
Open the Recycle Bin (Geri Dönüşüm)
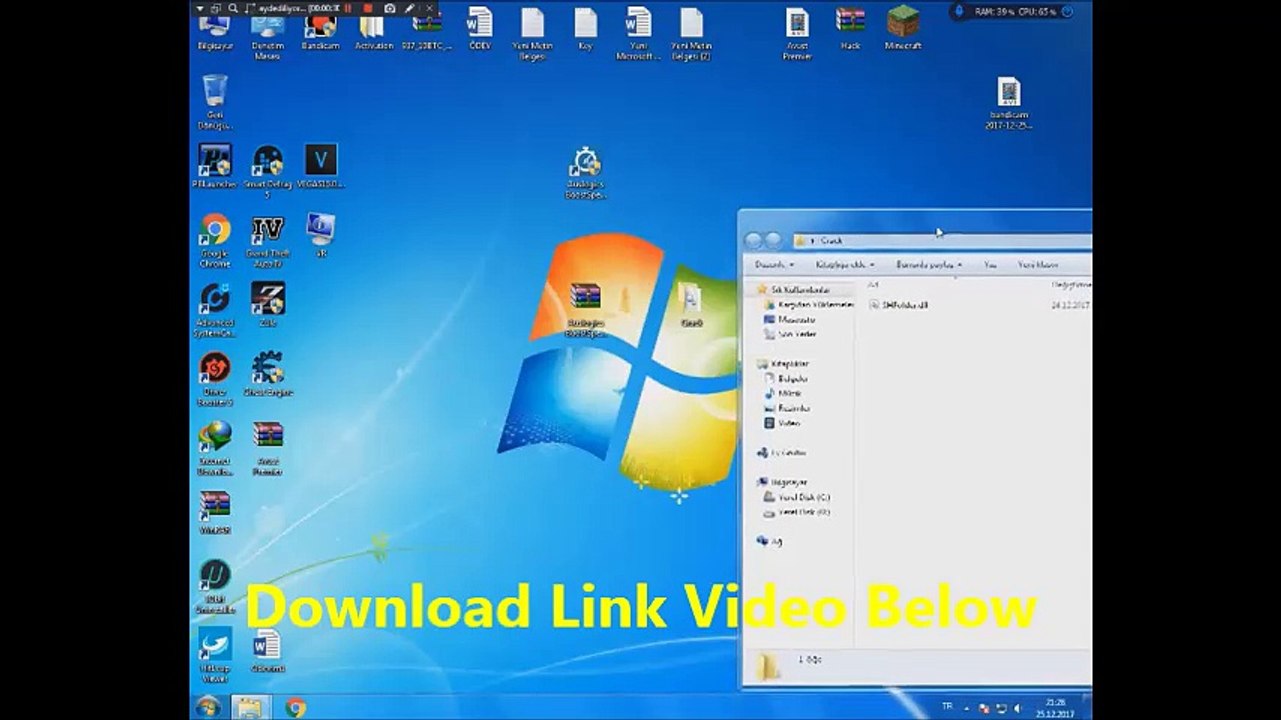(214, 102)
